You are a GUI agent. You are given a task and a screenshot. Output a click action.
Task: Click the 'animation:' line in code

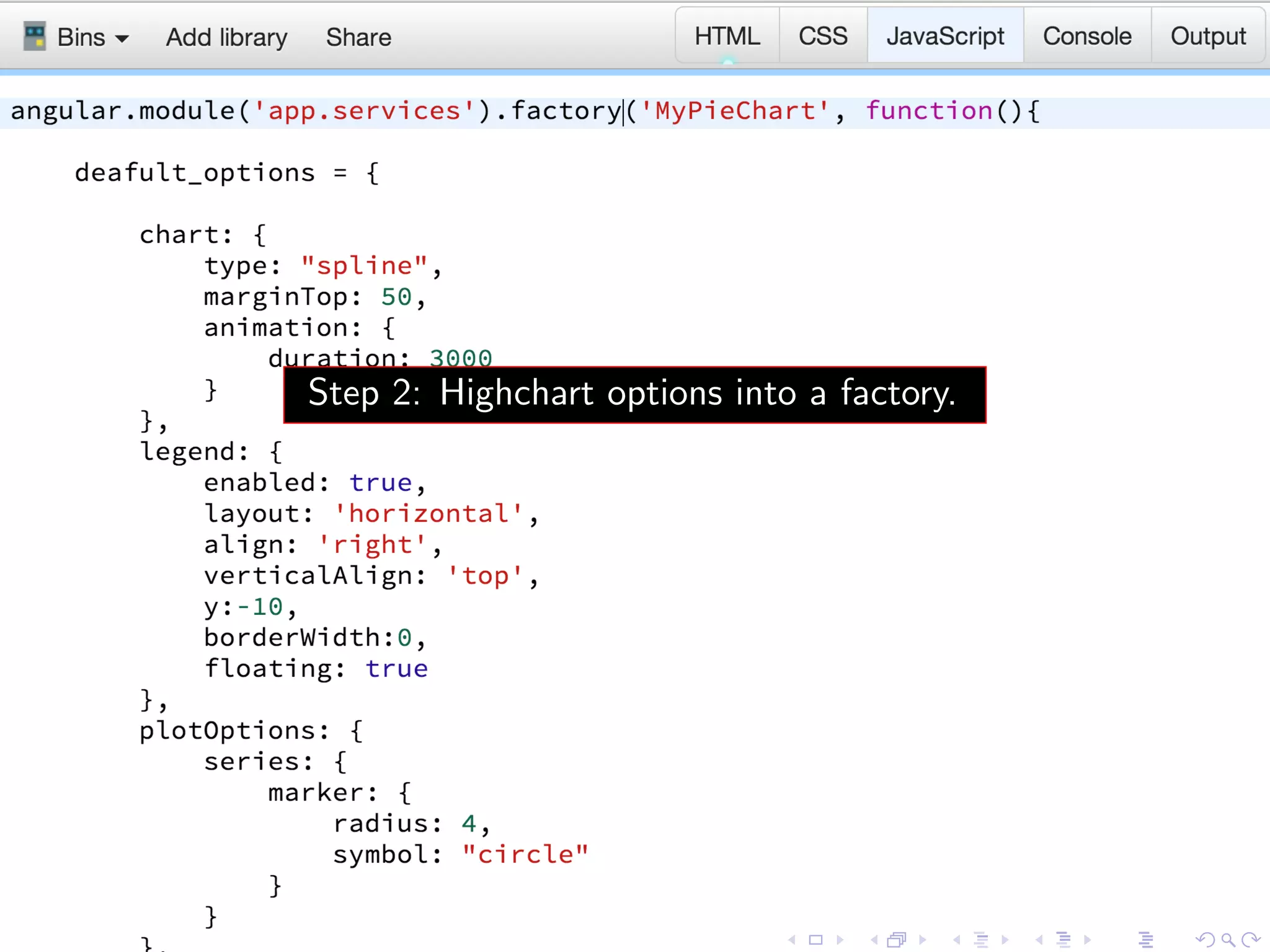point(300,328)
